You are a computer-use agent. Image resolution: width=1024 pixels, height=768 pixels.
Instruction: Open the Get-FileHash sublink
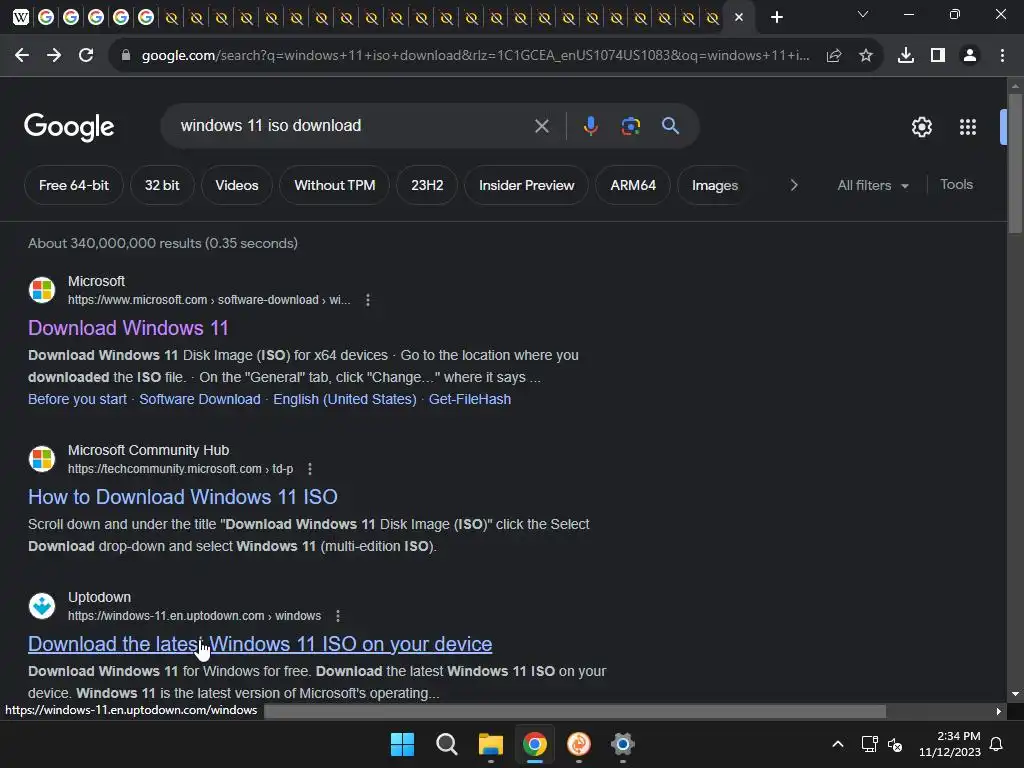[470, 399]
